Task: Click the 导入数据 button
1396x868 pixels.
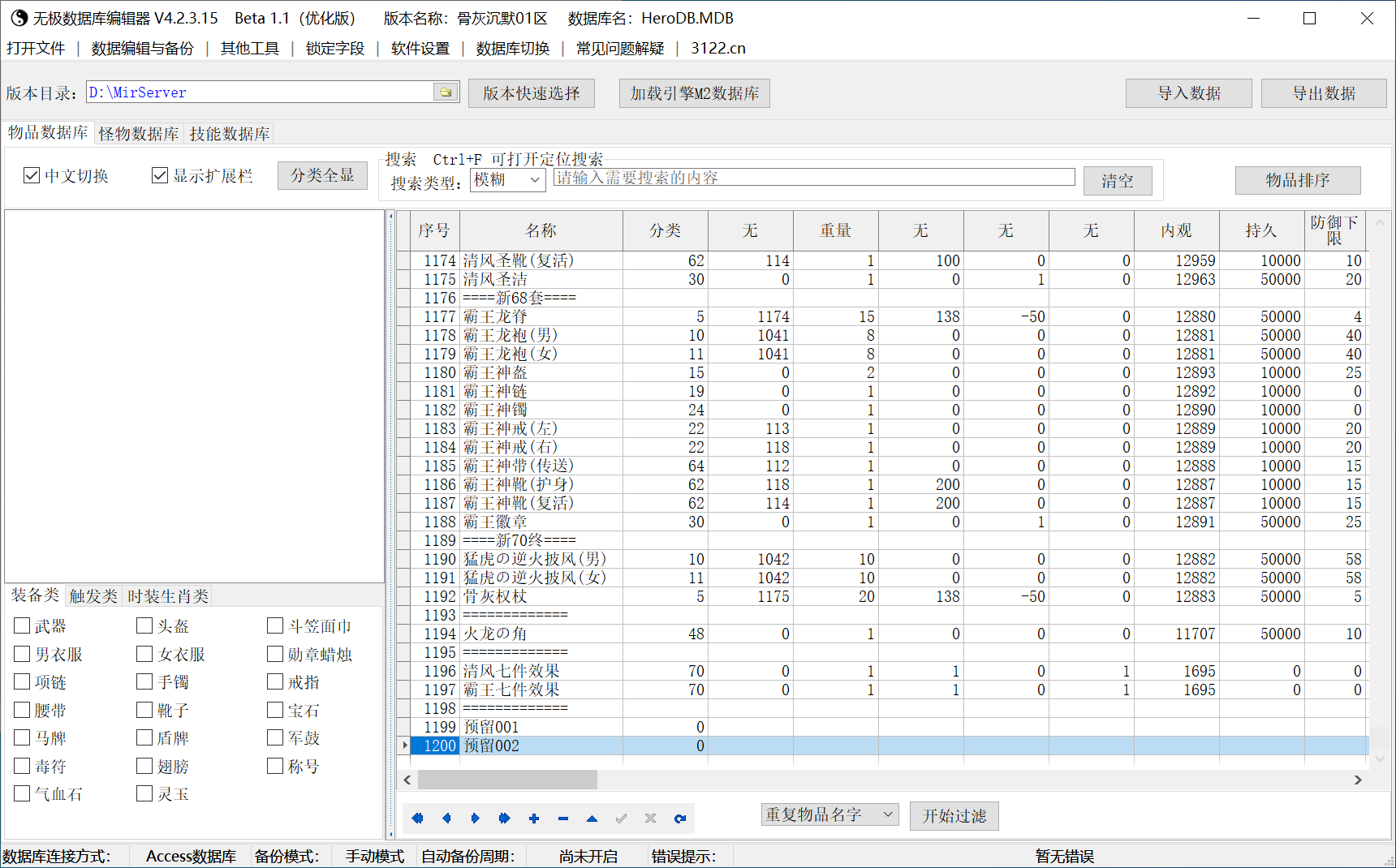Action: [1189, 93]
